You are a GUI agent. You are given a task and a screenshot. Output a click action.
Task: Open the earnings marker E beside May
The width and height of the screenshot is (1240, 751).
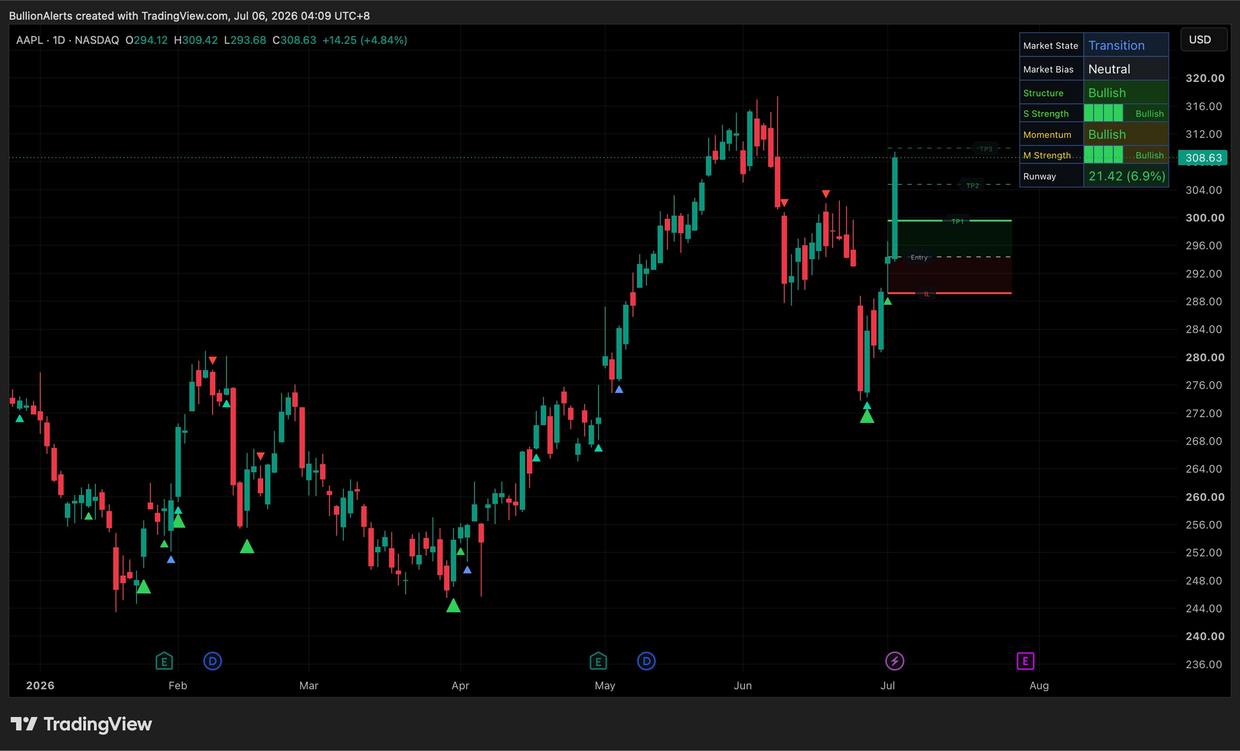point(598,661)
